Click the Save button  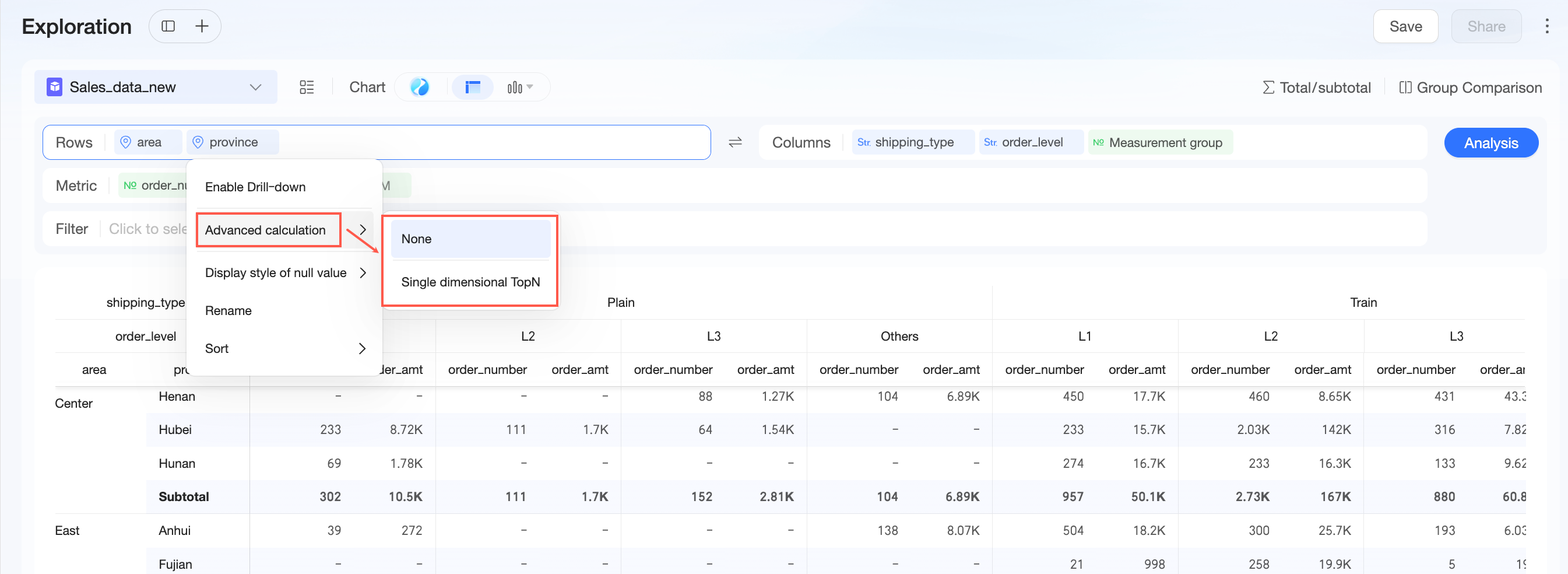click(1405, 26)
